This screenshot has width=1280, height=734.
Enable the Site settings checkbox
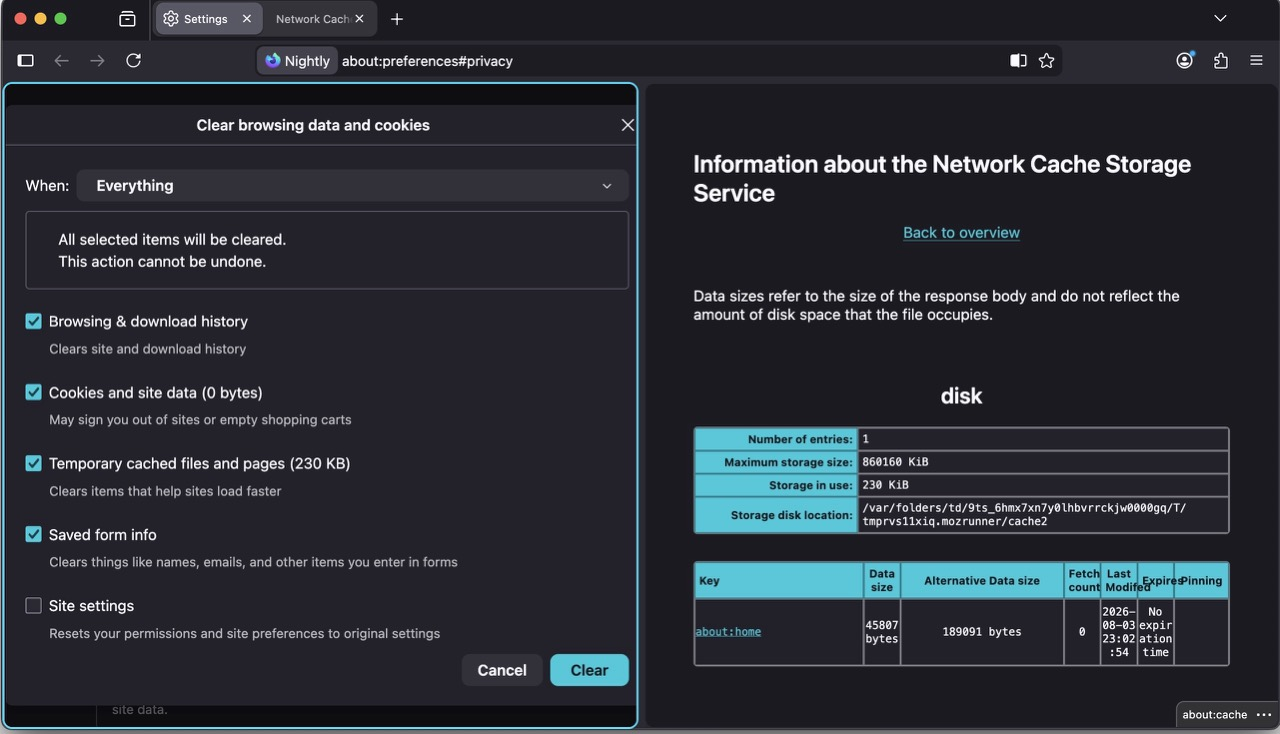click(x=34, y=605)
